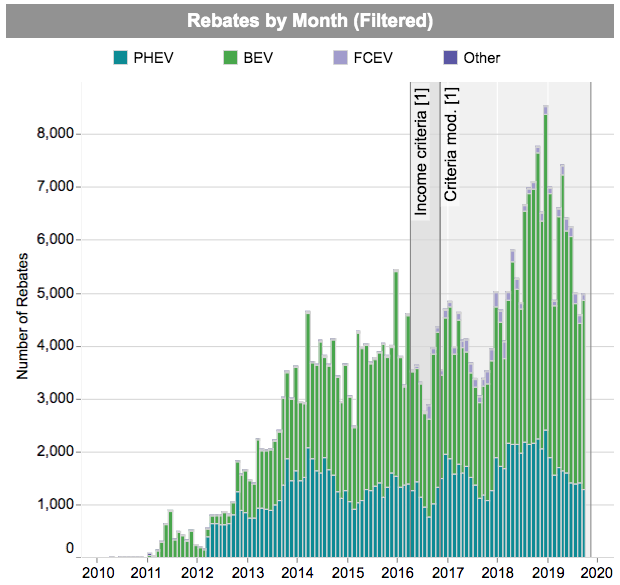This screenshot has height=585, width=620.
Task: Click the 3,000 y-axis label
Action: point(55,399)
